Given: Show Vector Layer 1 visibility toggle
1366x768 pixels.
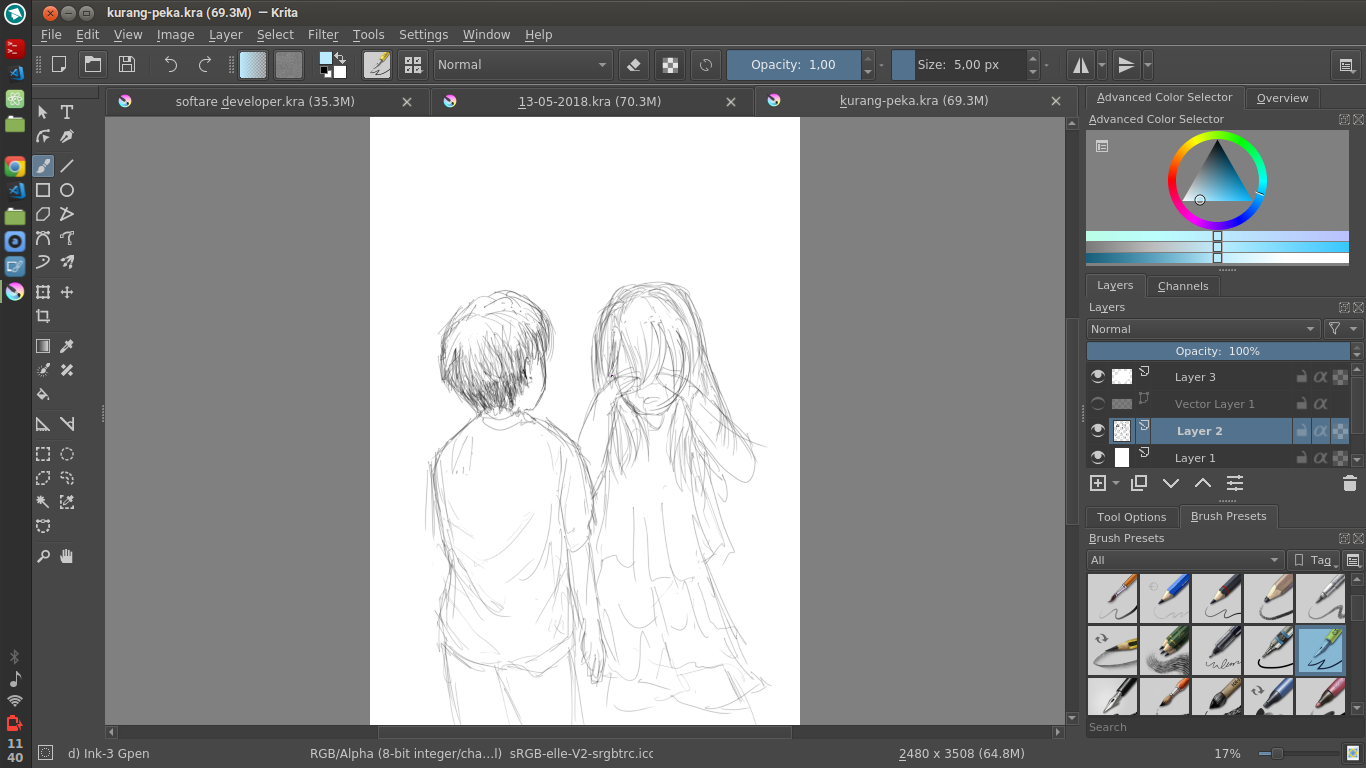Looking at the screenshot, I should 1098,404.
